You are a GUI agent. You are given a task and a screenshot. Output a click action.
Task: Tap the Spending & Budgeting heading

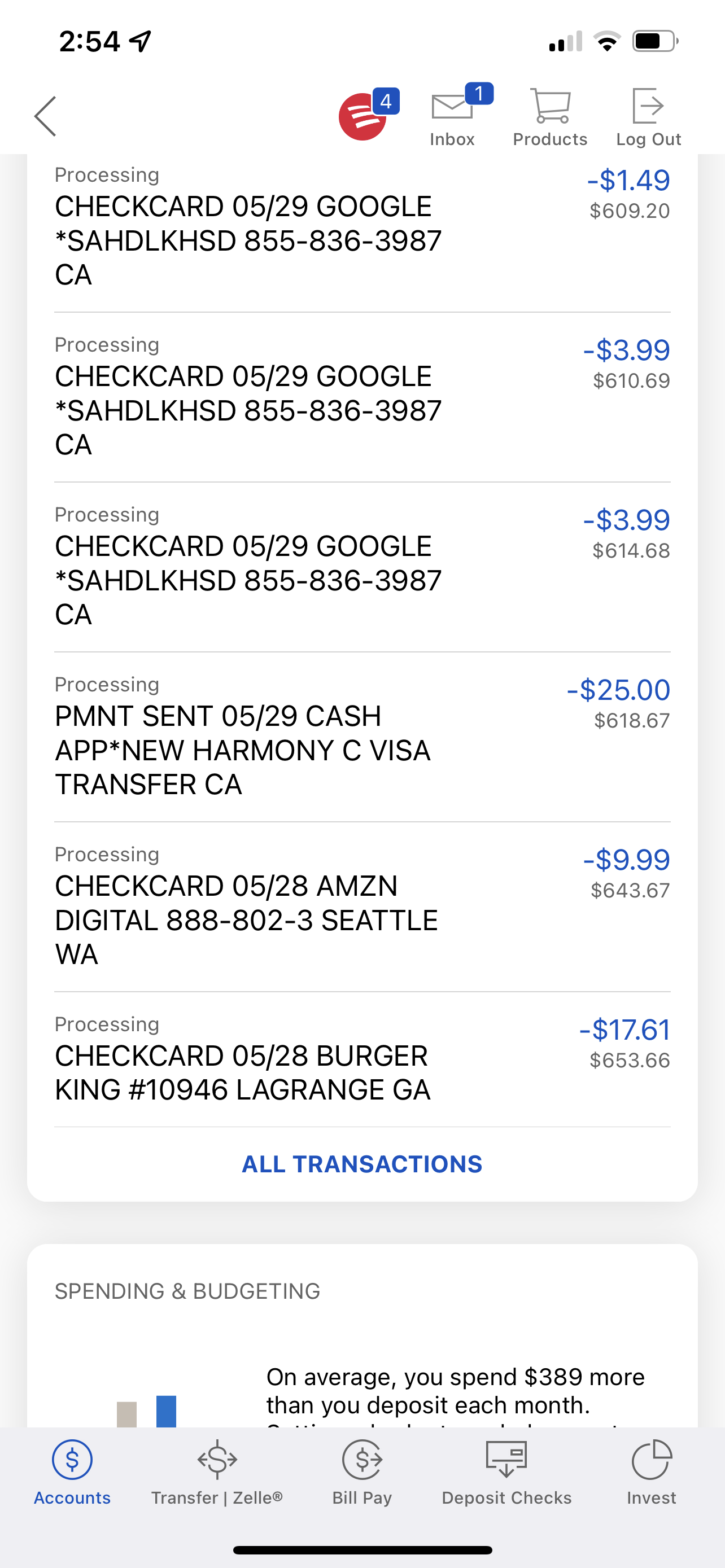[x=187, y=1291]
